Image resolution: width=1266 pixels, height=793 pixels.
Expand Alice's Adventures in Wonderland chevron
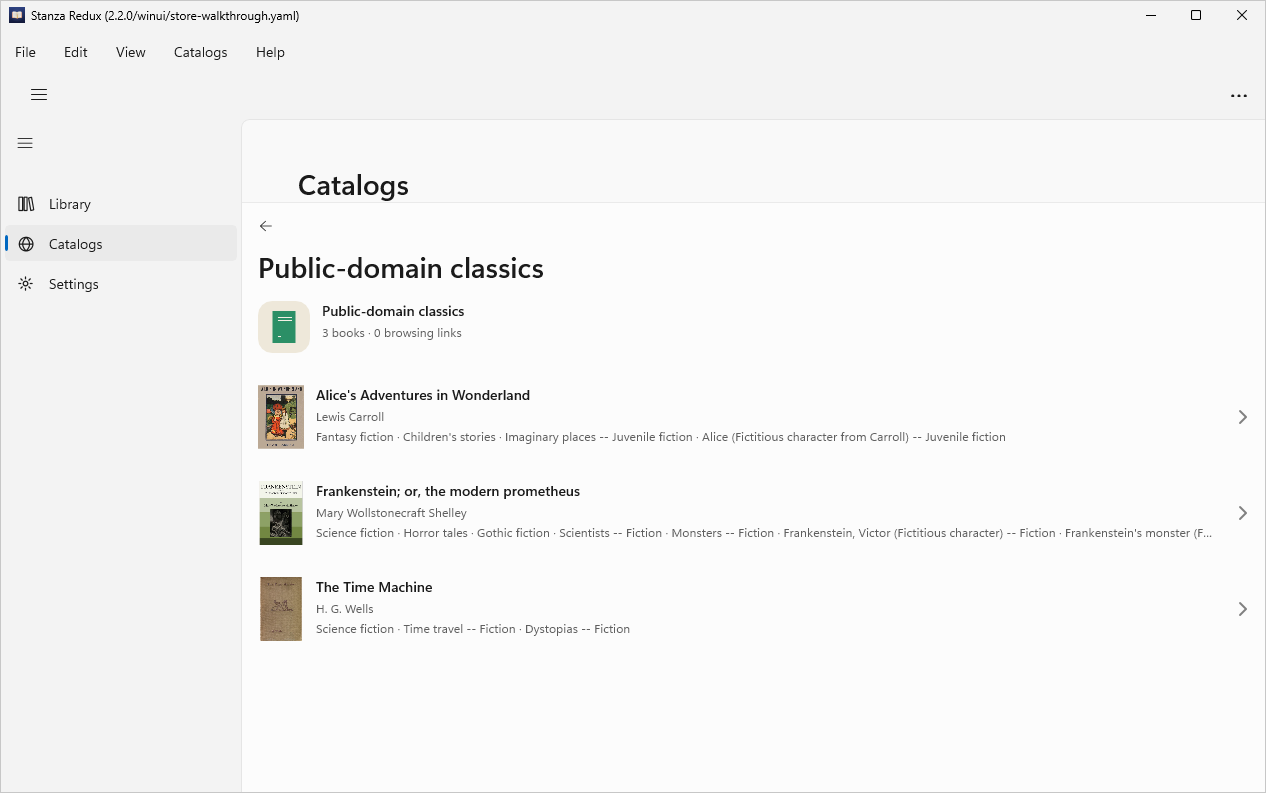pyautogui.click(x=1242, y=417)
